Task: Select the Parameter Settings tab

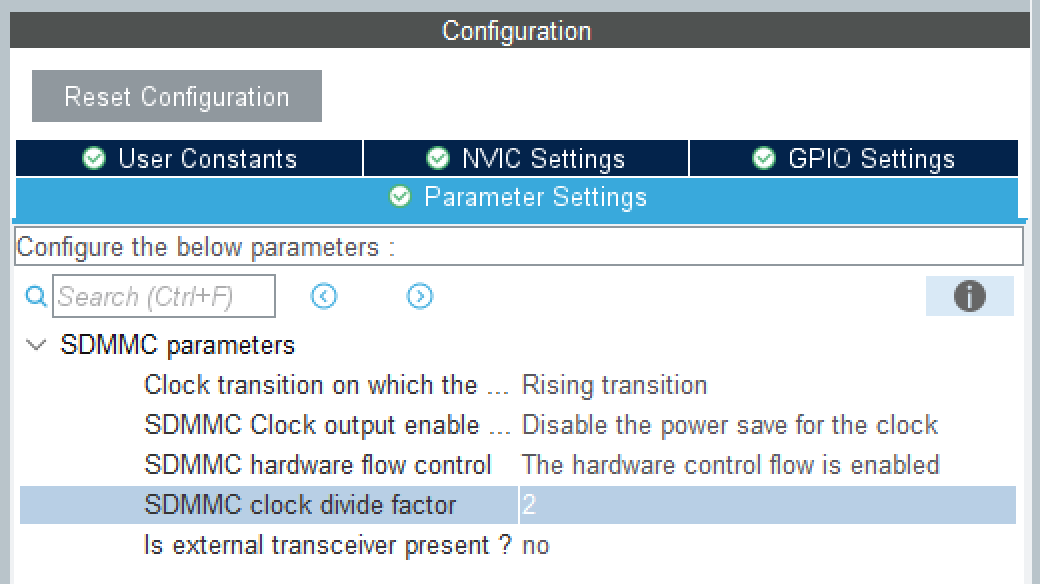Action: pos(535,197)
